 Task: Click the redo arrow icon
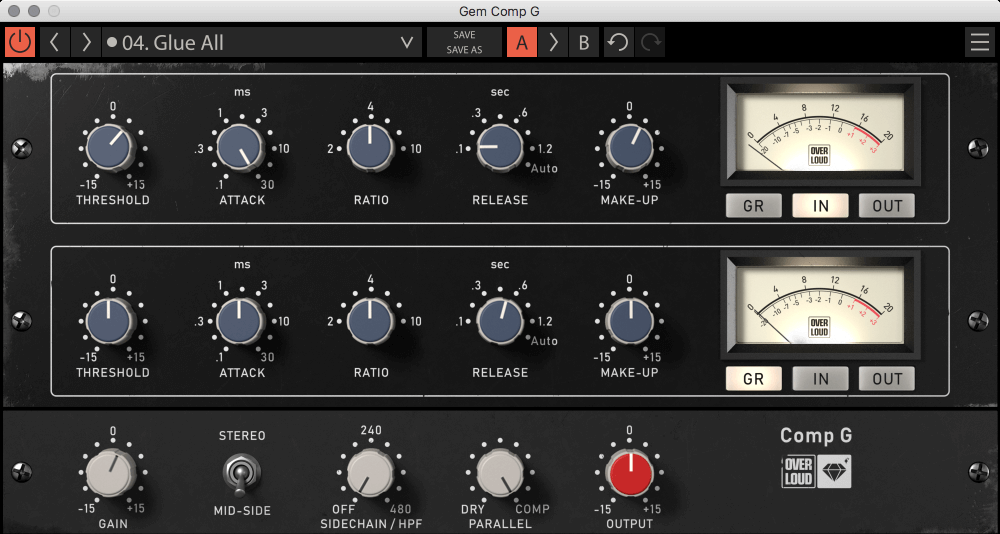650,43
